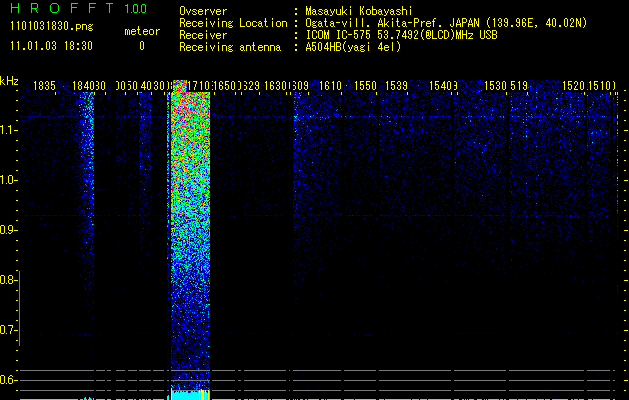Click the 0.7 kHz axis label
Screen dimensions: 629x400
click(8, 330)
